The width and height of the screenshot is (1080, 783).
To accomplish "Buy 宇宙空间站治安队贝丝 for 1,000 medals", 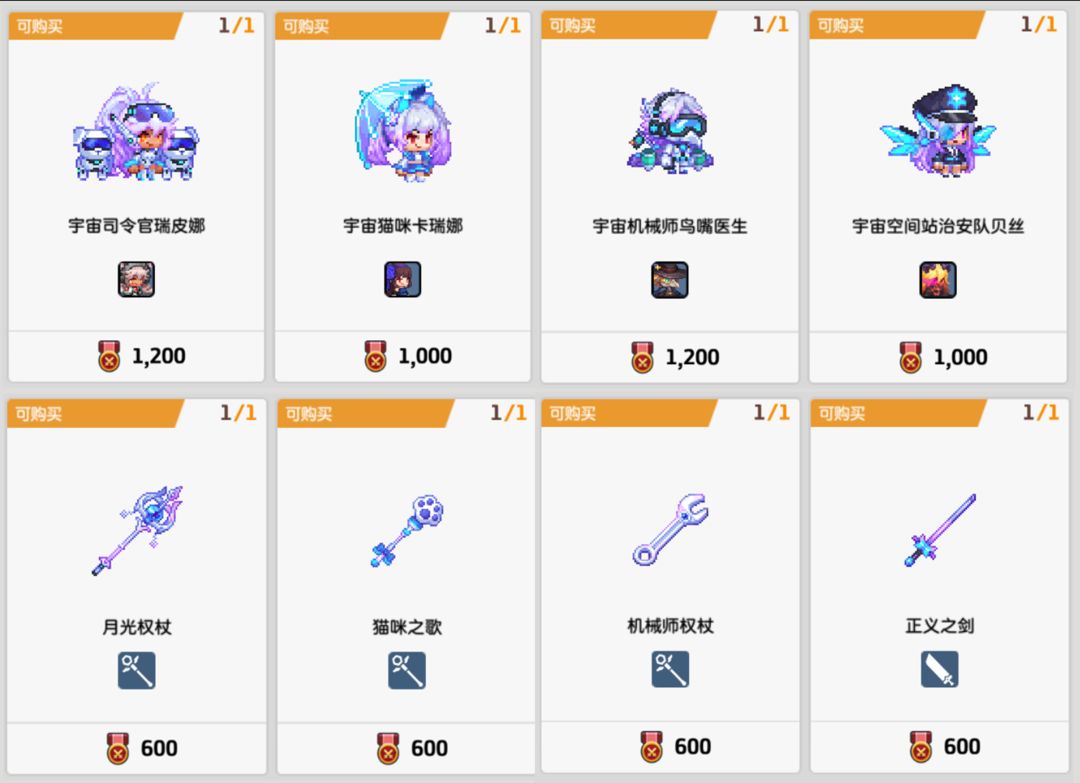I will click(x=938, y=357).
